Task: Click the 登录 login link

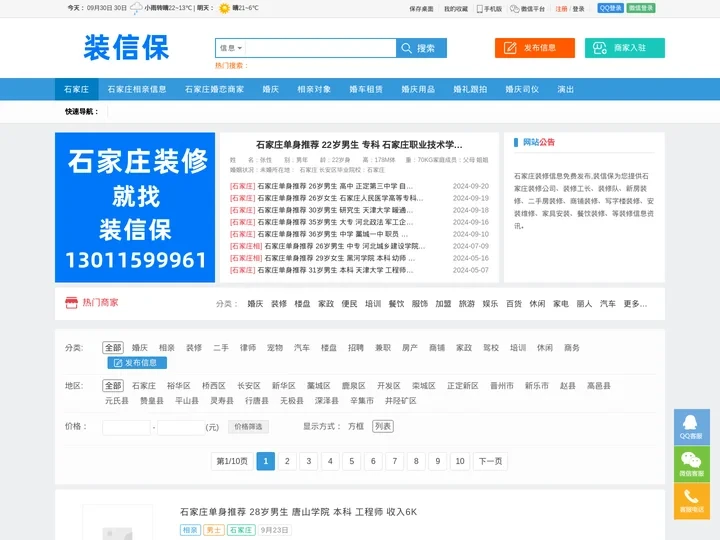Action: 578,9
